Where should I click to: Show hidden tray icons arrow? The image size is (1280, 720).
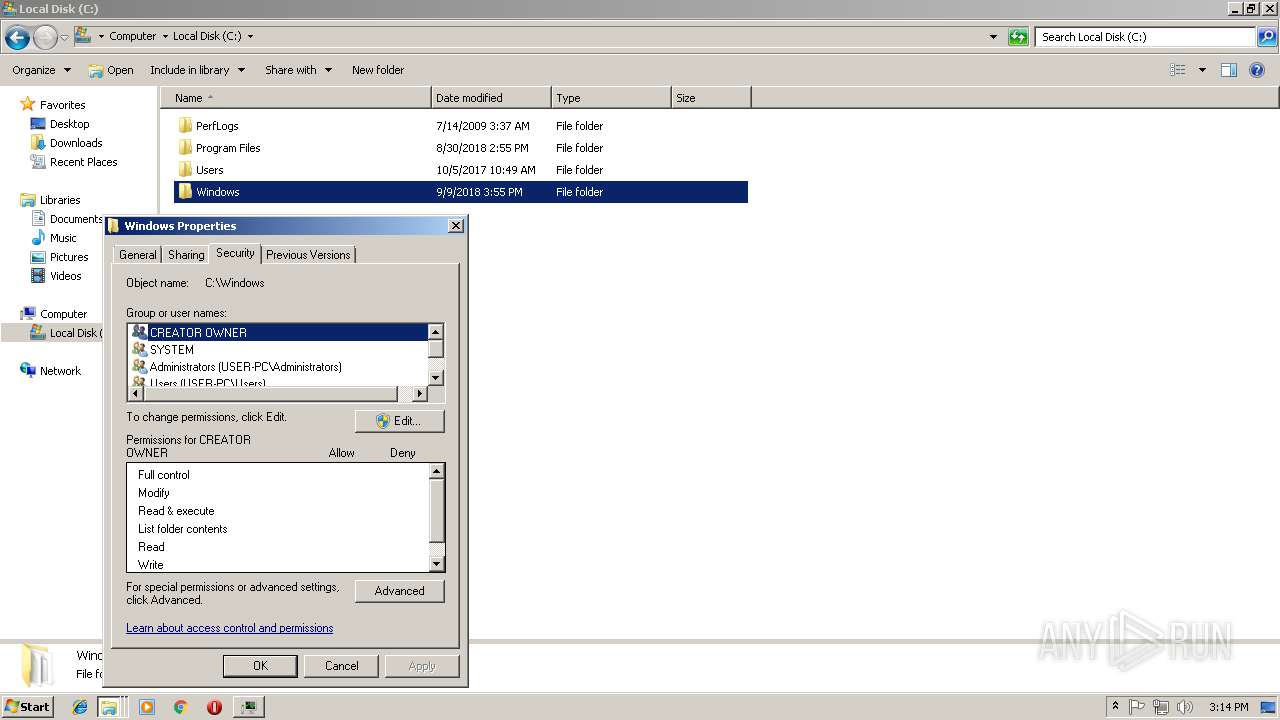click(1115, 707)
